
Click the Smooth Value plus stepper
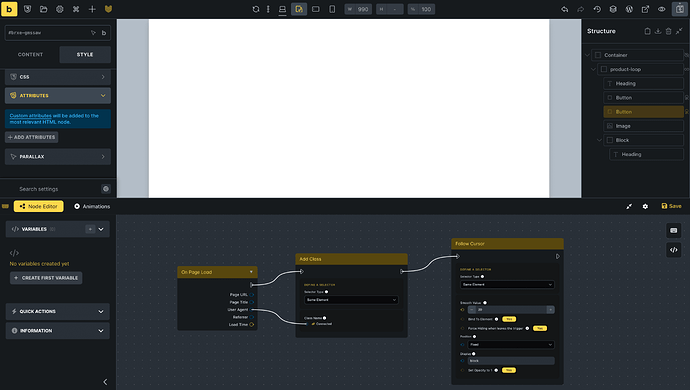(x=550, y=310)
